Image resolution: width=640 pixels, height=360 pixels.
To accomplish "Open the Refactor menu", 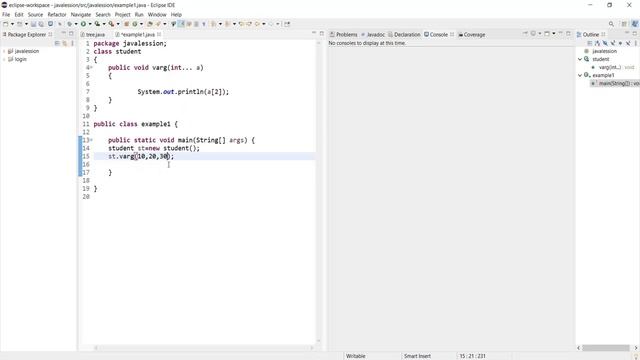I will coord(57,14).
